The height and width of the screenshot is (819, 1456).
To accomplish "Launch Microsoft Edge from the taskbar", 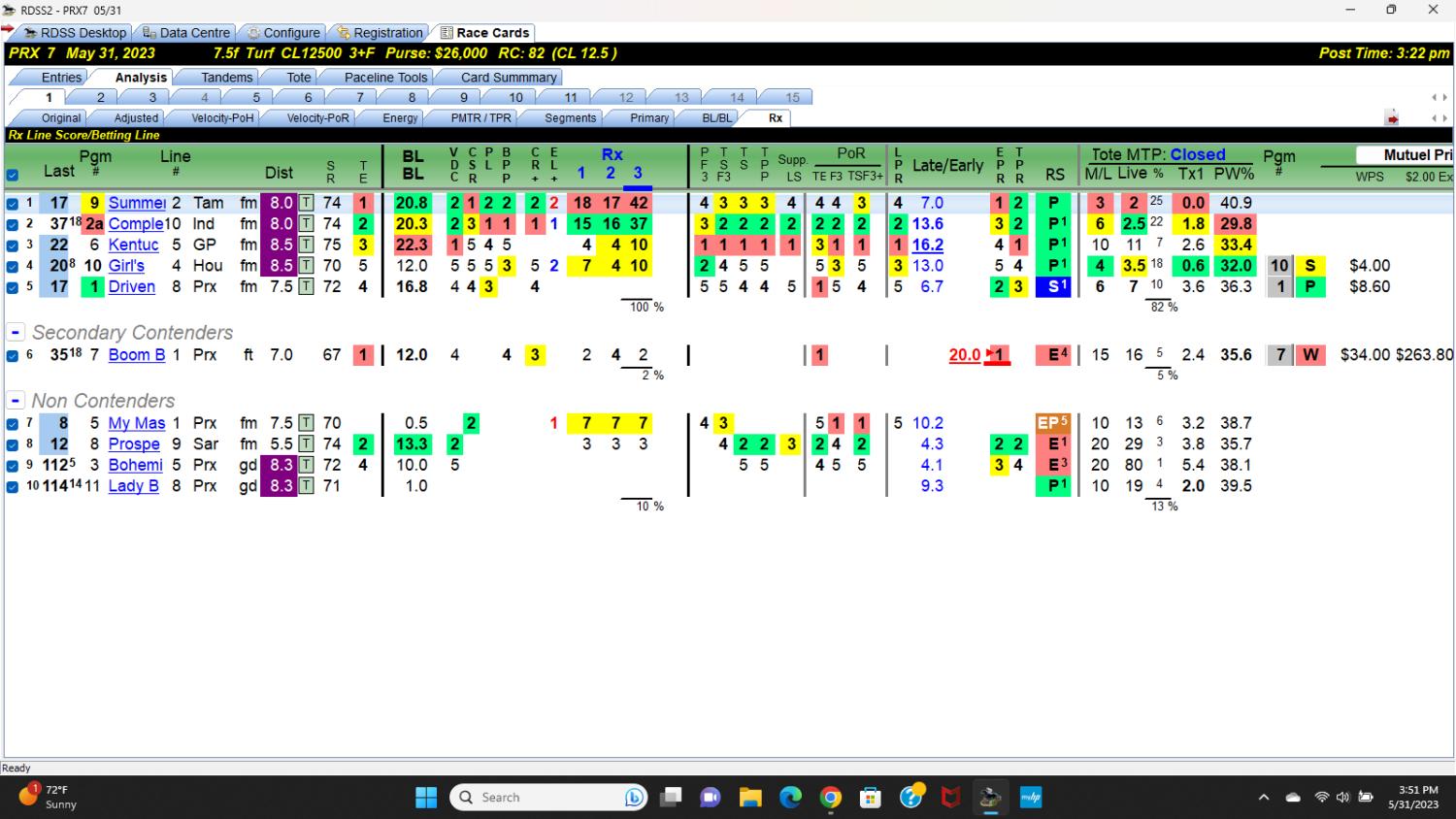I will [x=791, y=798].
